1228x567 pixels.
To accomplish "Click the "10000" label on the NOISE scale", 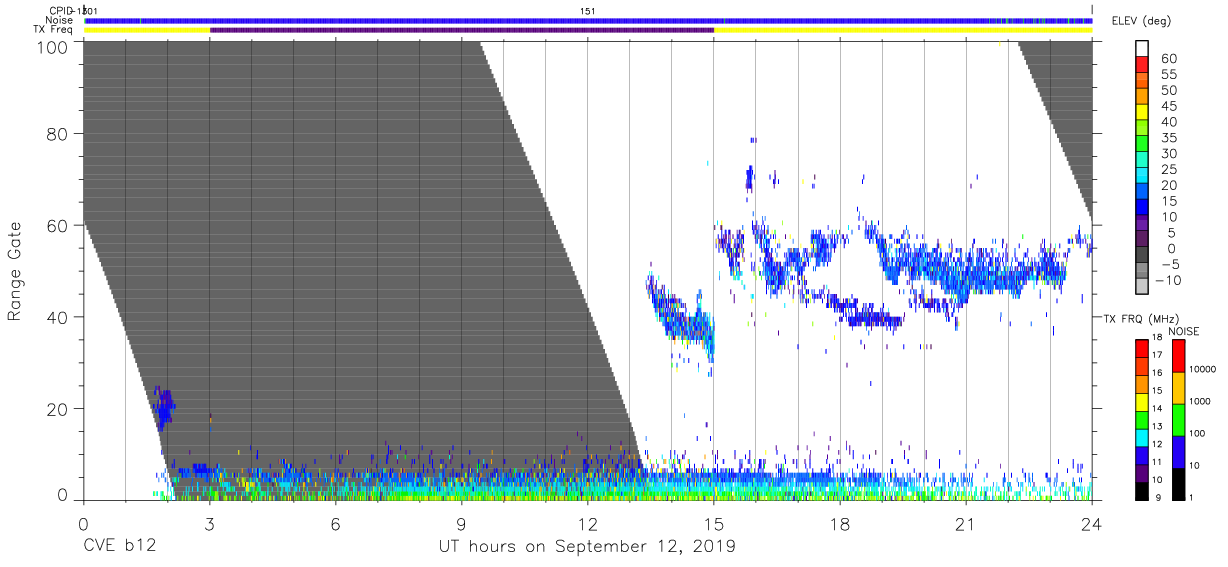I will [1201, 368].
